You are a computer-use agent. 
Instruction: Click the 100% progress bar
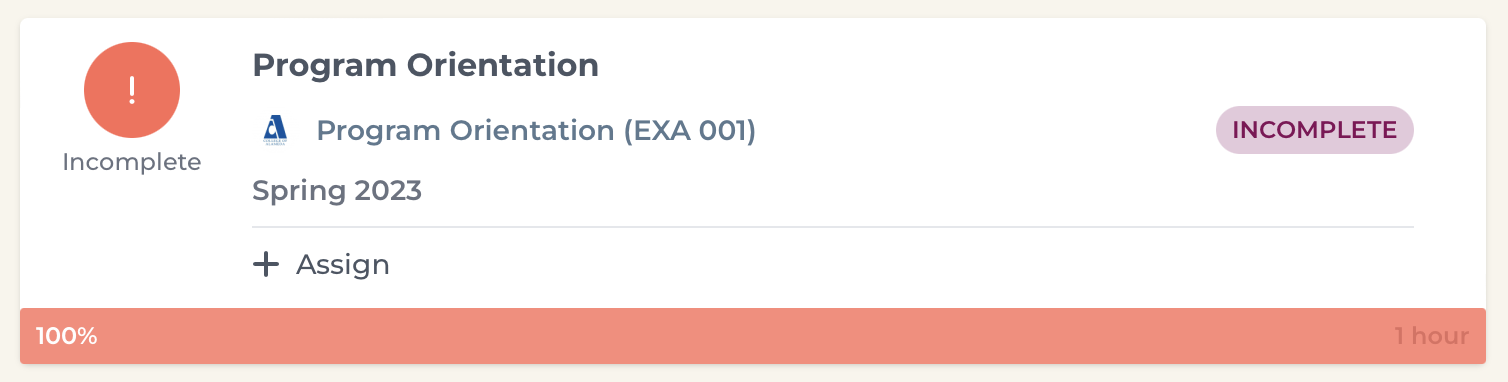coord(753,336)
